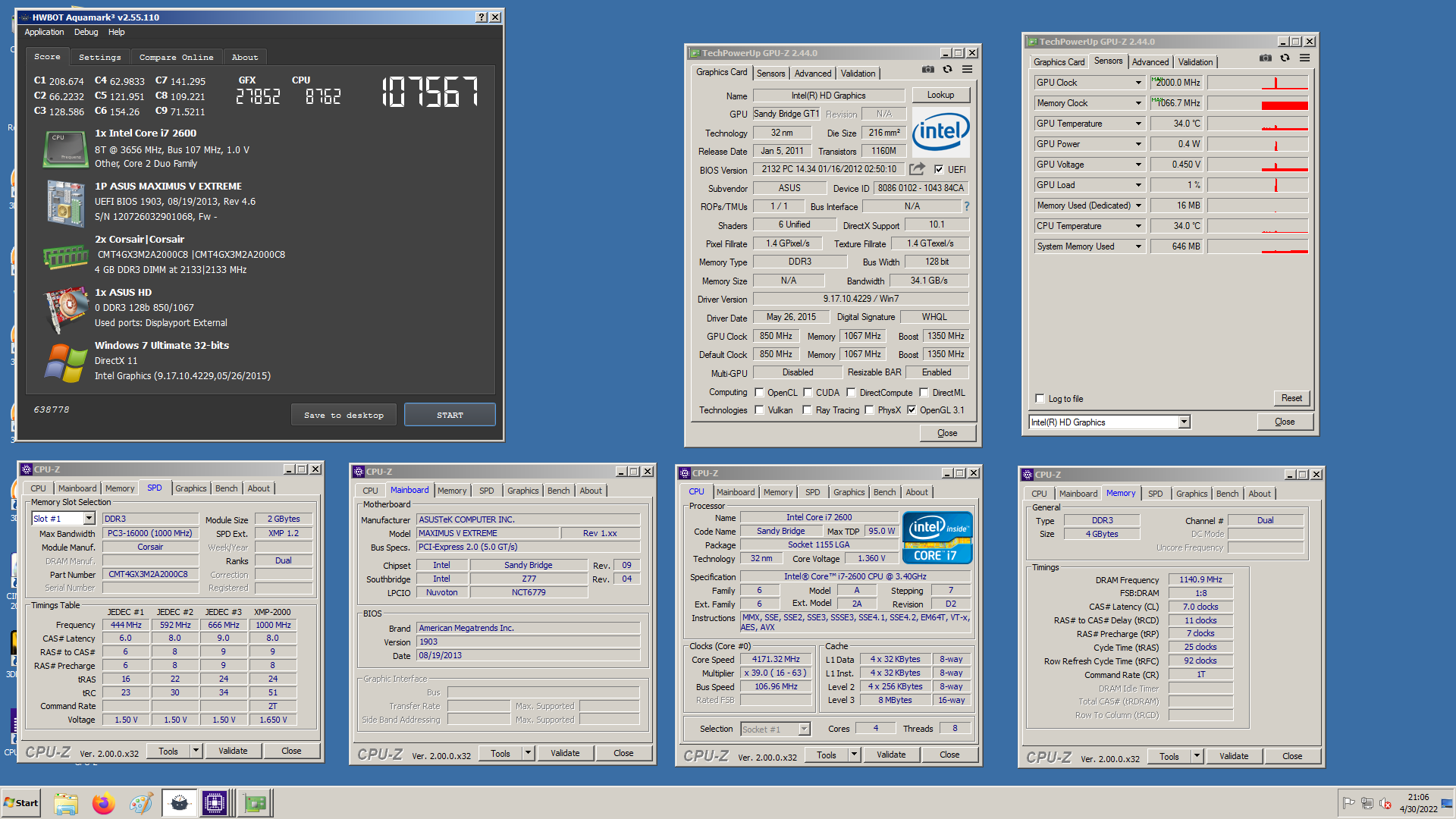Click the GPU-Z screenshot camera icon in Graphics Card window
Screen dimensions: 1456x819
click(x=928, y=70)
